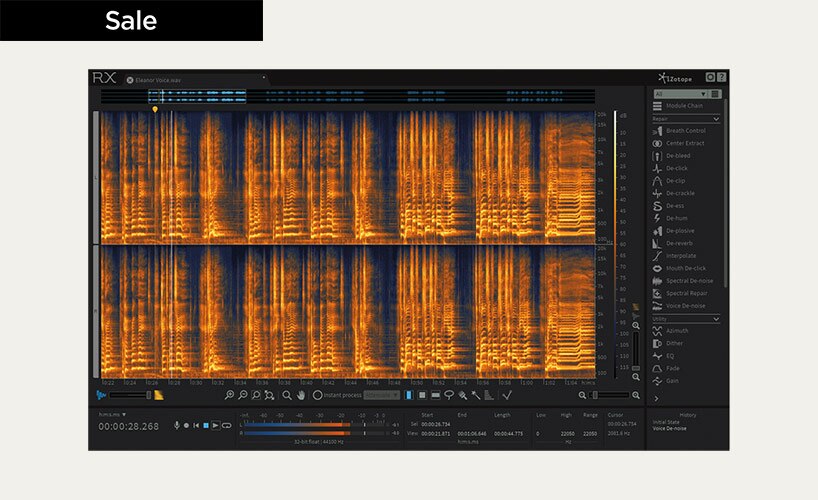Select the lasso selection tool
Image resolution: width=818 pixels, height=500 pixels.
pos(449,395)
